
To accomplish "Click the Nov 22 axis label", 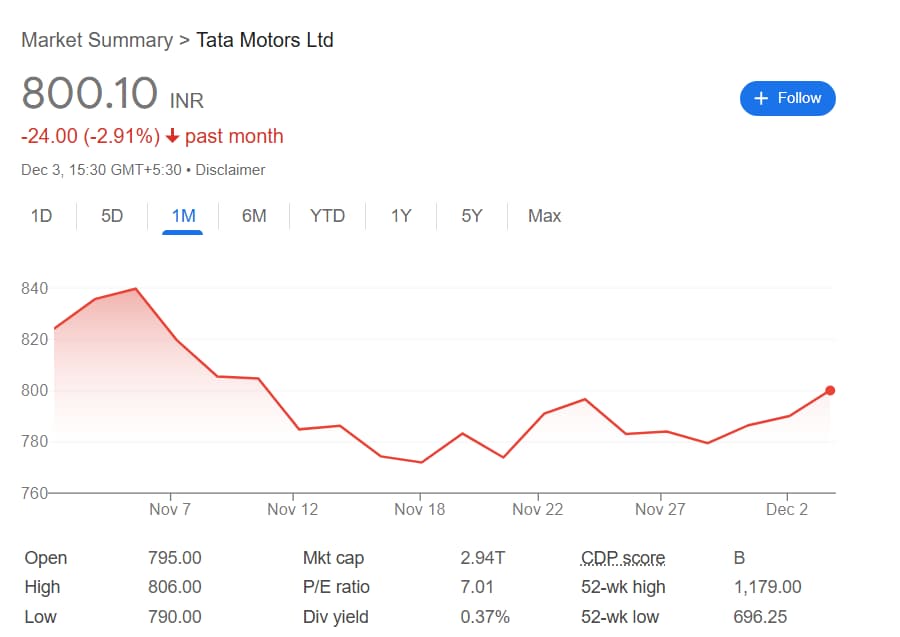I will [538, 509].
